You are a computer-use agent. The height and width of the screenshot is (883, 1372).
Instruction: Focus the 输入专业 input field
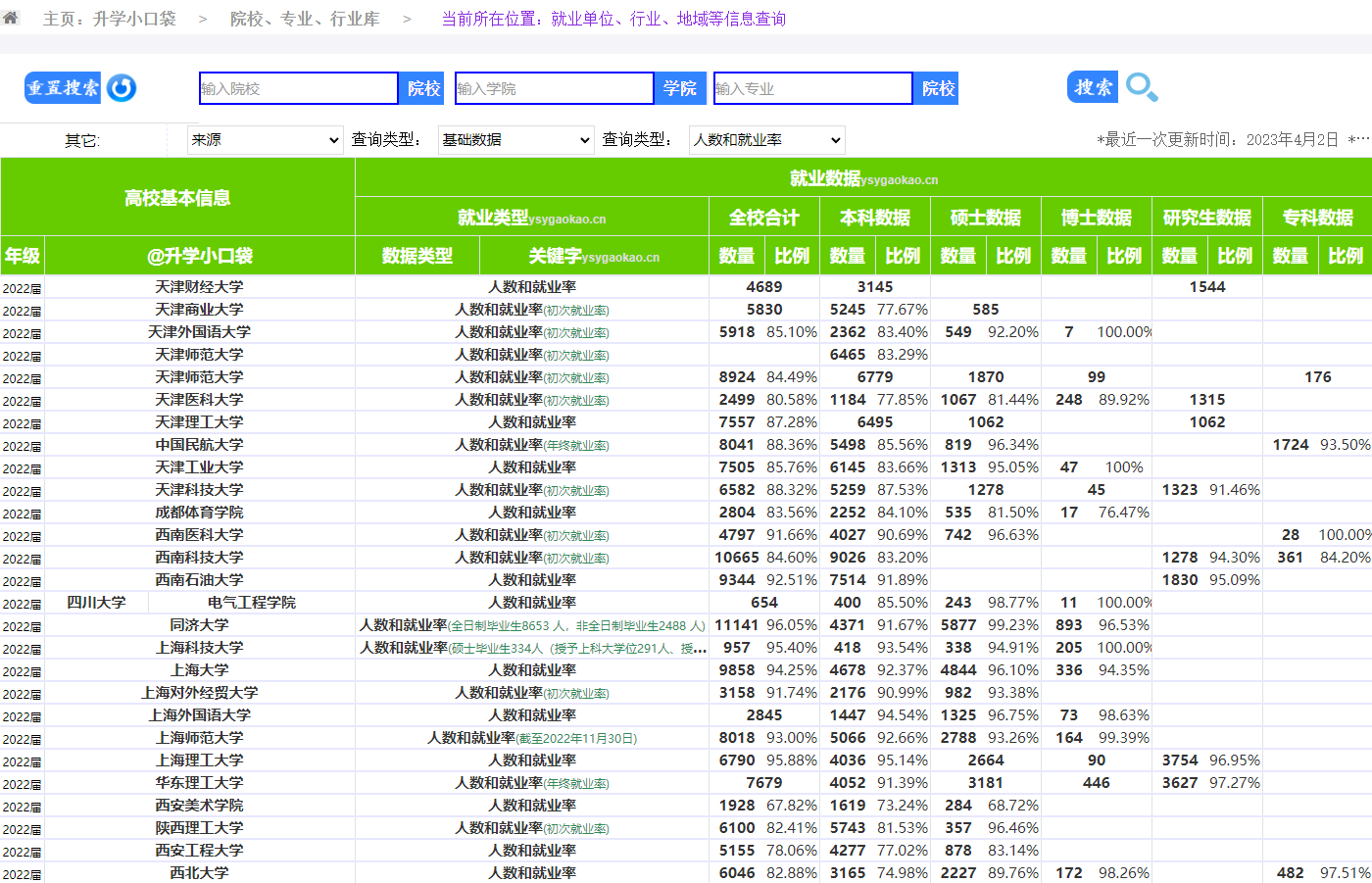pos(812,88)
